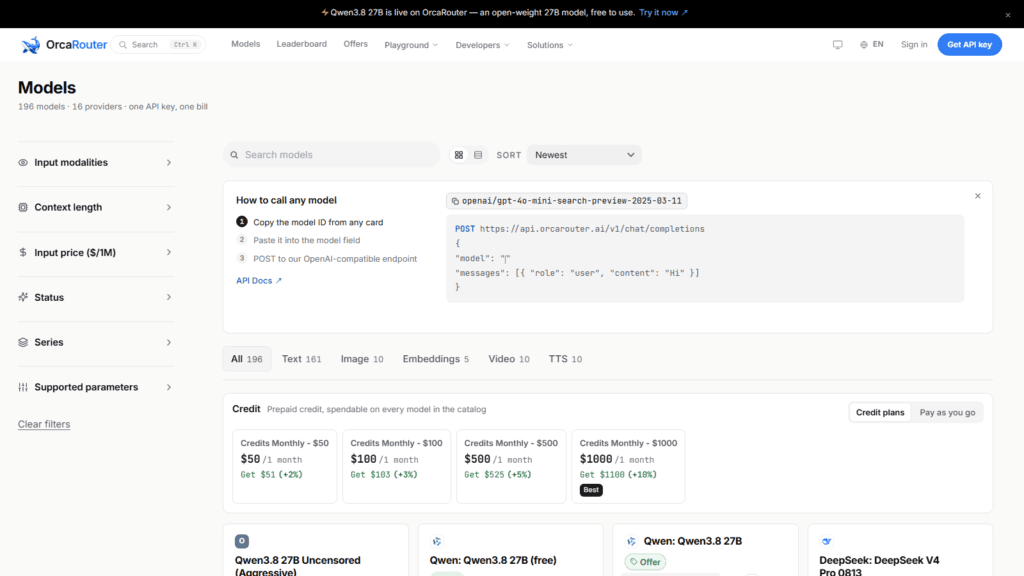Click step 2 Paste it into model field
Viewport: 1024px width, 576px height.
tap(298, 240)
